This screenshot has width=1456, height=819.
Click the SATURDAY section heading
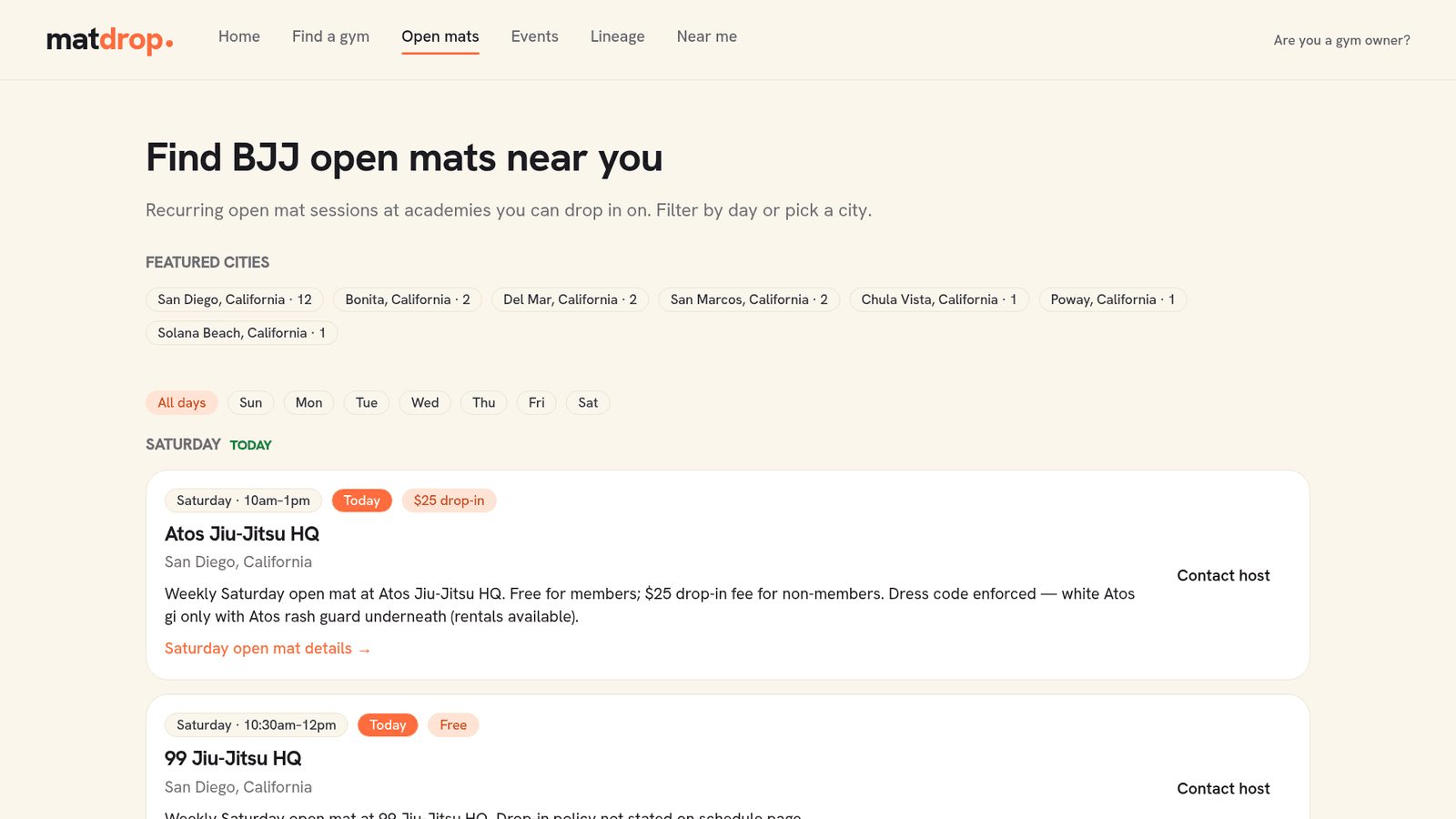point(183,444)
